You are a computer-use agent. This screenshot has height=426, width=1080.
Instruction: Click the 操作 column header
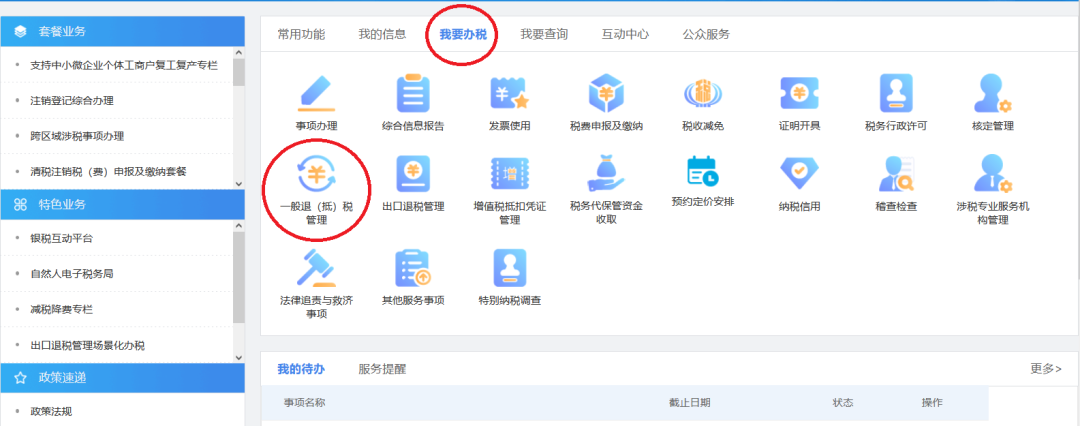(932, 403)
